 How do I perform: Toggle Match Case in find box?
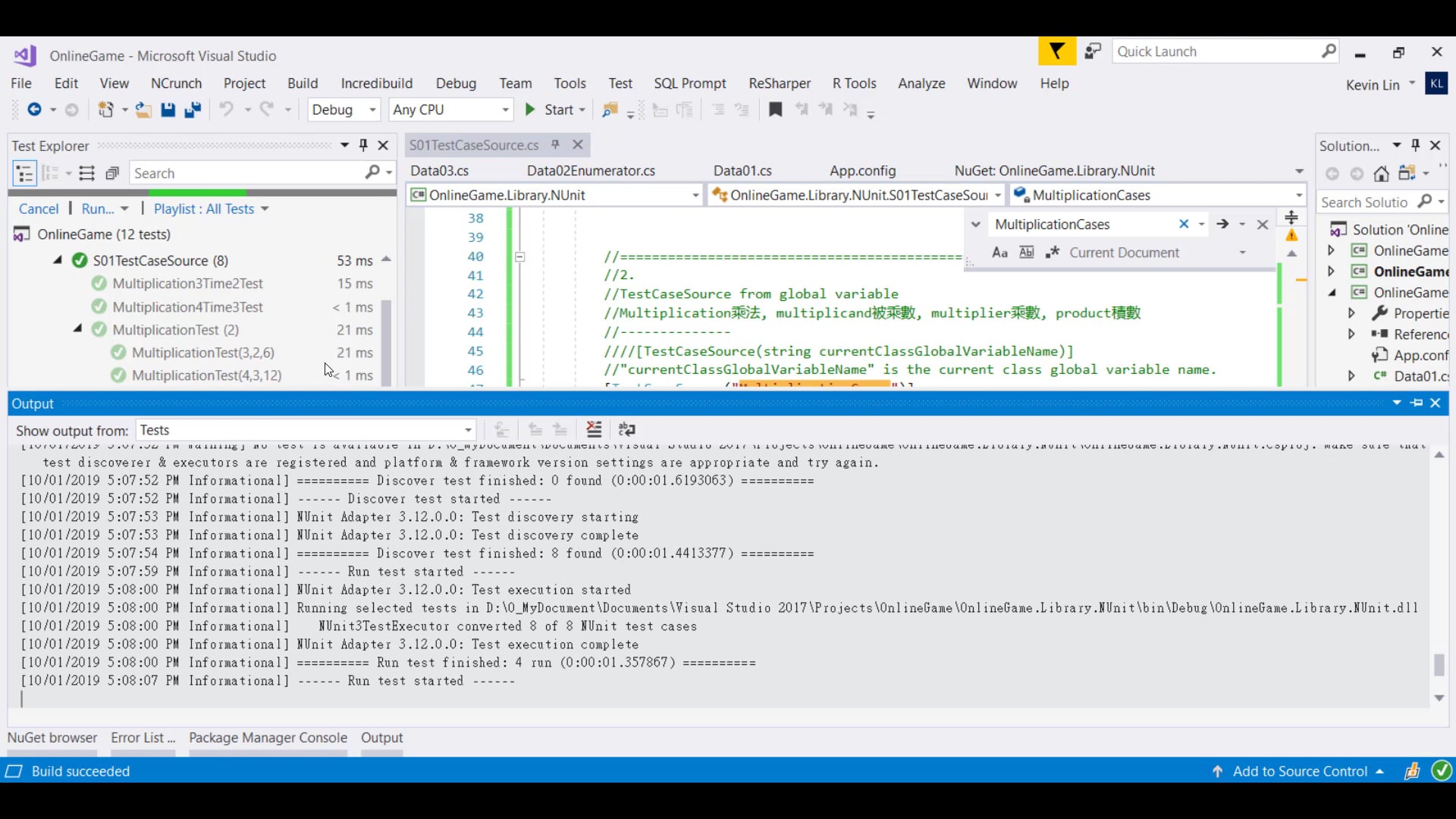pos(999,253)
